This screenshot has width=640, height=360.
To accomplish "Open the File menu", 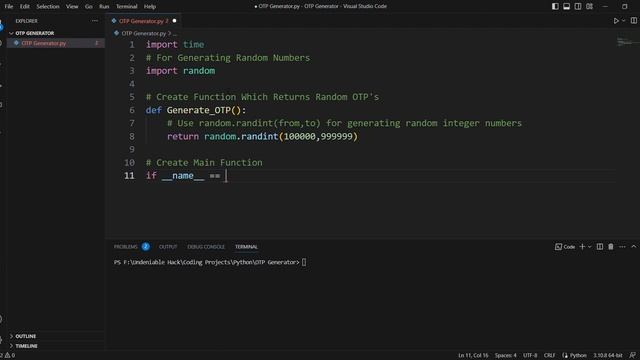I will click(x=9, y=6).
